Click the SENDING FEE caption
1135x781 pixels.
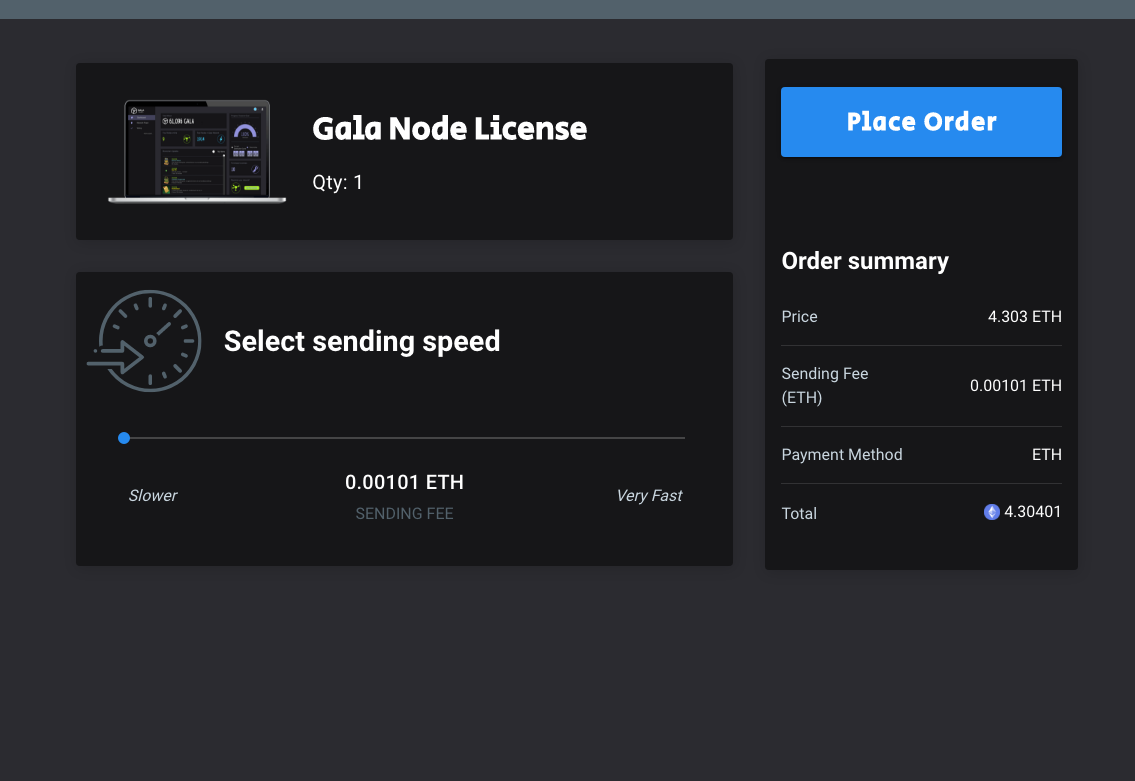(x=405, y=514)
